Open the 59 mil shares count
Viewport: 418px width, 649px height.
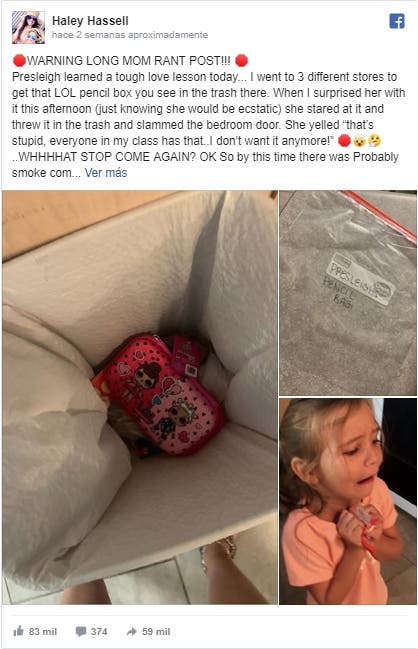pos(156,632)
